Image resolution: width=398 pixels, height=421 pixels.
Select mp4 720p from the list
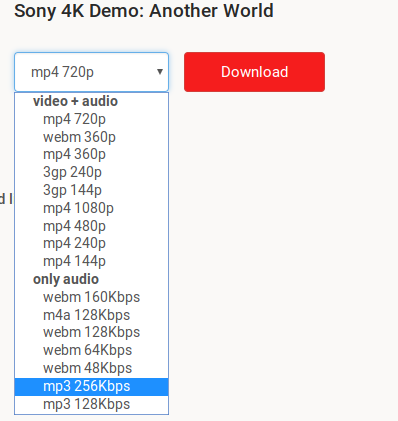[x=91, y=119]
